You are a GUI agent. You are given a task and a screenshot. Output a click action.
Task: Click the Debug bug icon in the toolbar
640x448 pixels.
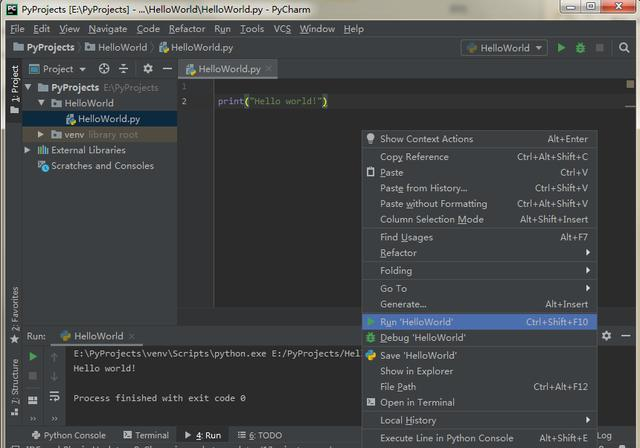[580, 48]
